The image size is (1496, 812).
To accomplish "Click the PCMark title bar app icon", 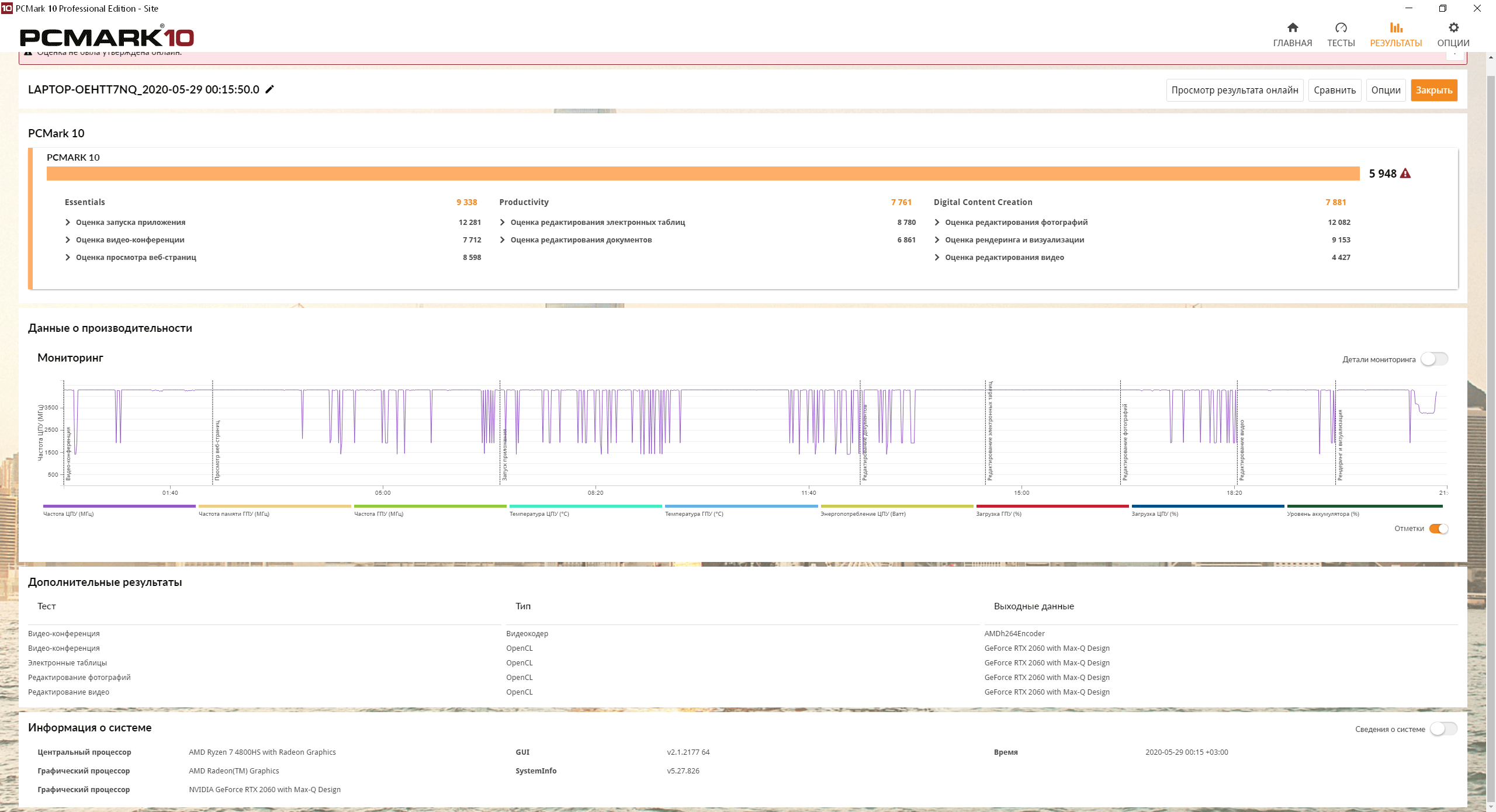I will 6,8.
